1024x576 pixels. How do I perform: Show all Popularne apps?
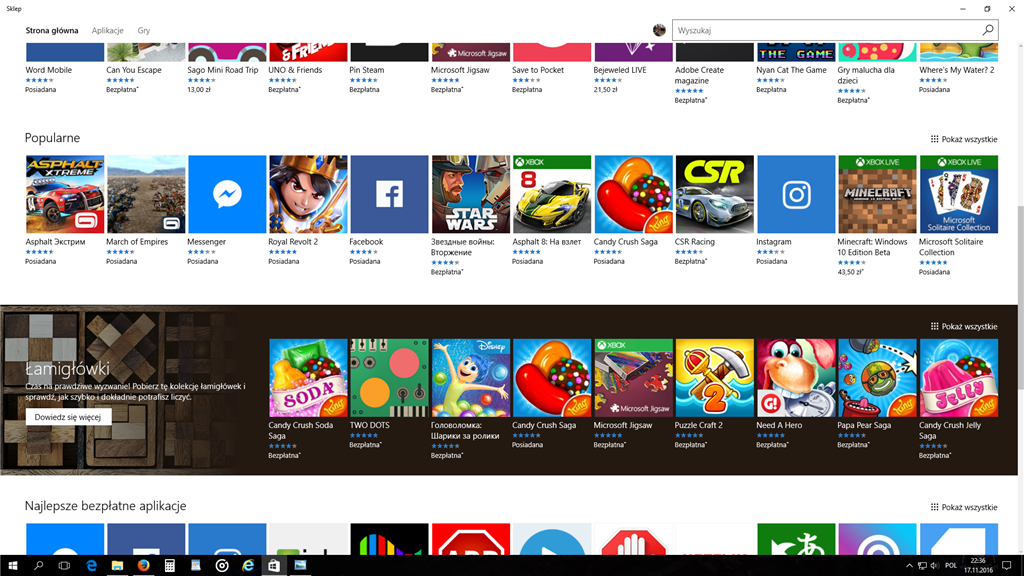(964, 139)
